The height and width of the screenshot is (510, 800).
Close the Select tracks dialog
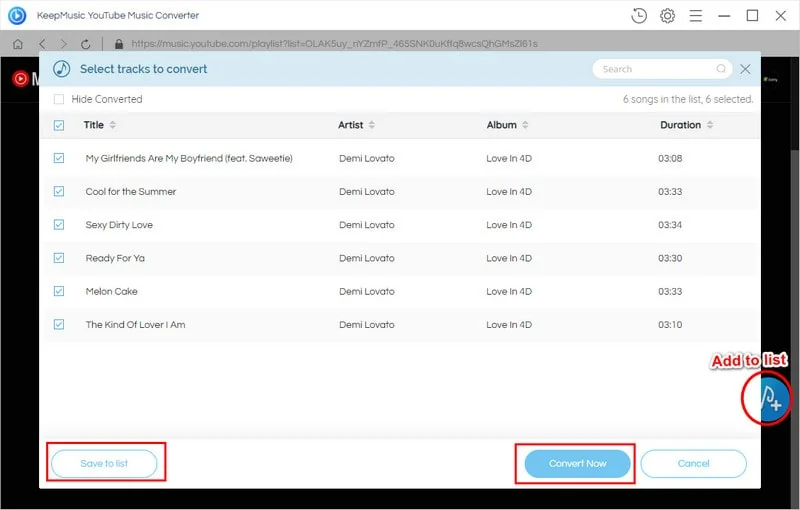tap(745, 69)
